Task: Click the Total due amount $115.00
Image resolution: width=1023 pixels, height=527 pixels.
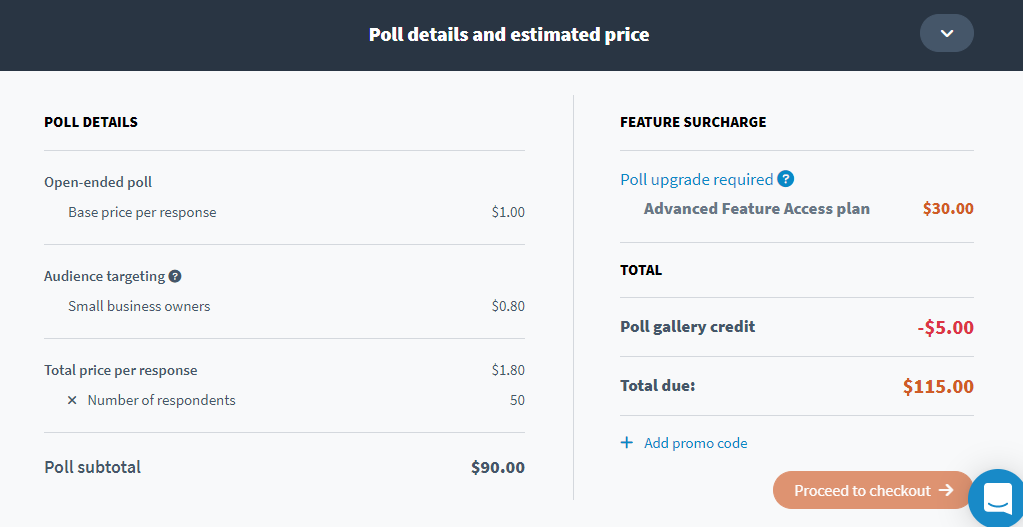Action: (x=938, y=387)
